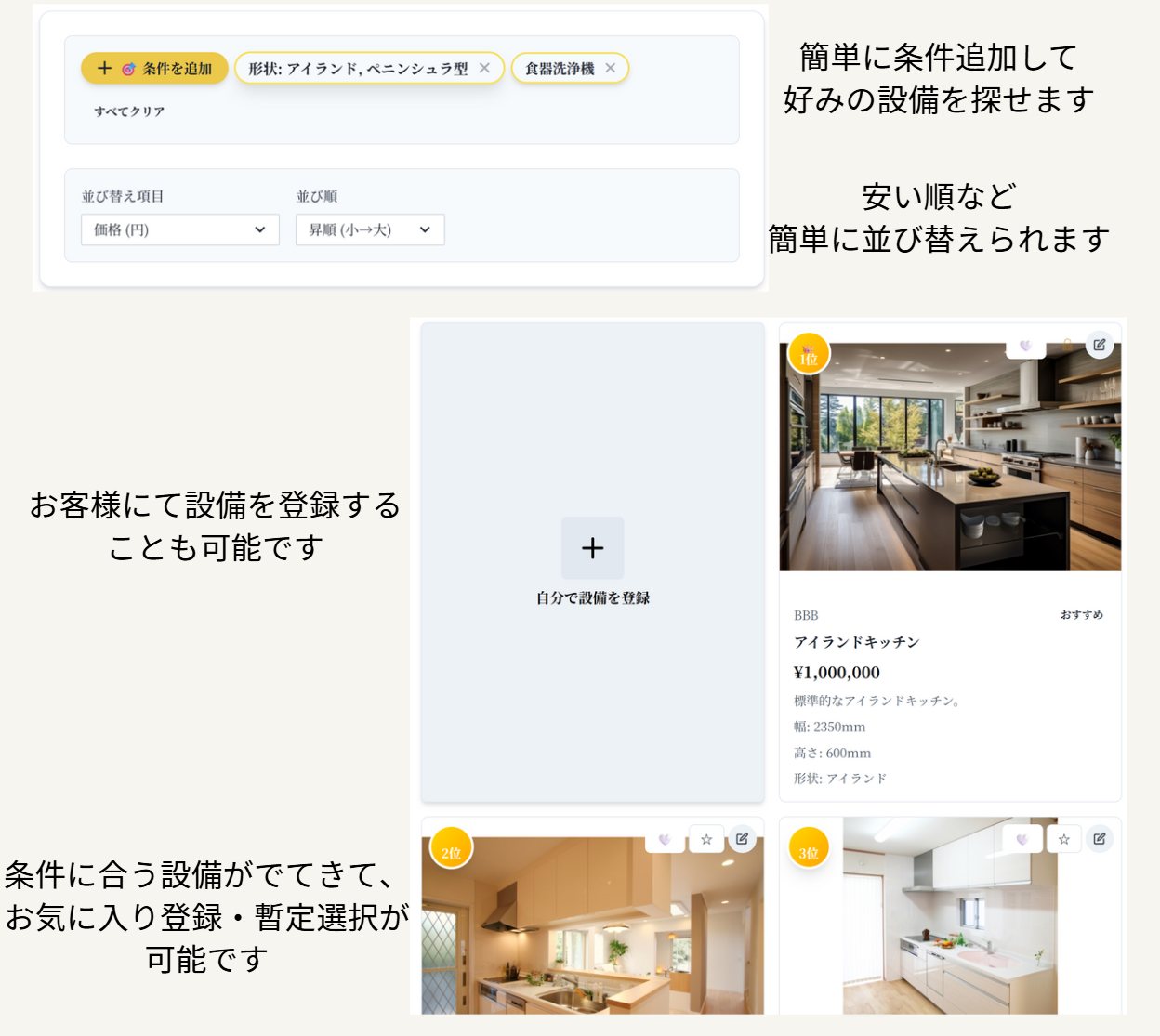
Task: Click the edit icon on the 3位 kitchen card
Action: point(1101,838)
